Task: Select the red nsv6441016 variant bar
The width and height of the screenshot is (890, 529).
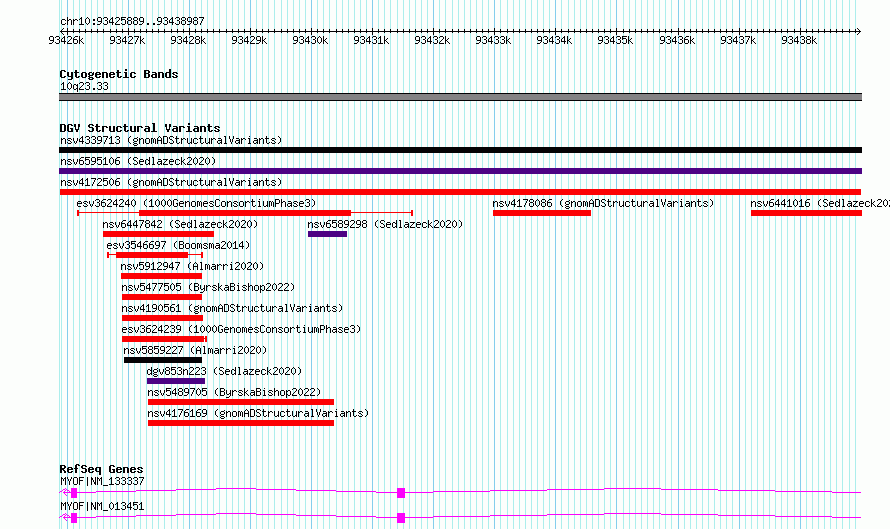Action: pyautogui.click(x=807, y=213)
